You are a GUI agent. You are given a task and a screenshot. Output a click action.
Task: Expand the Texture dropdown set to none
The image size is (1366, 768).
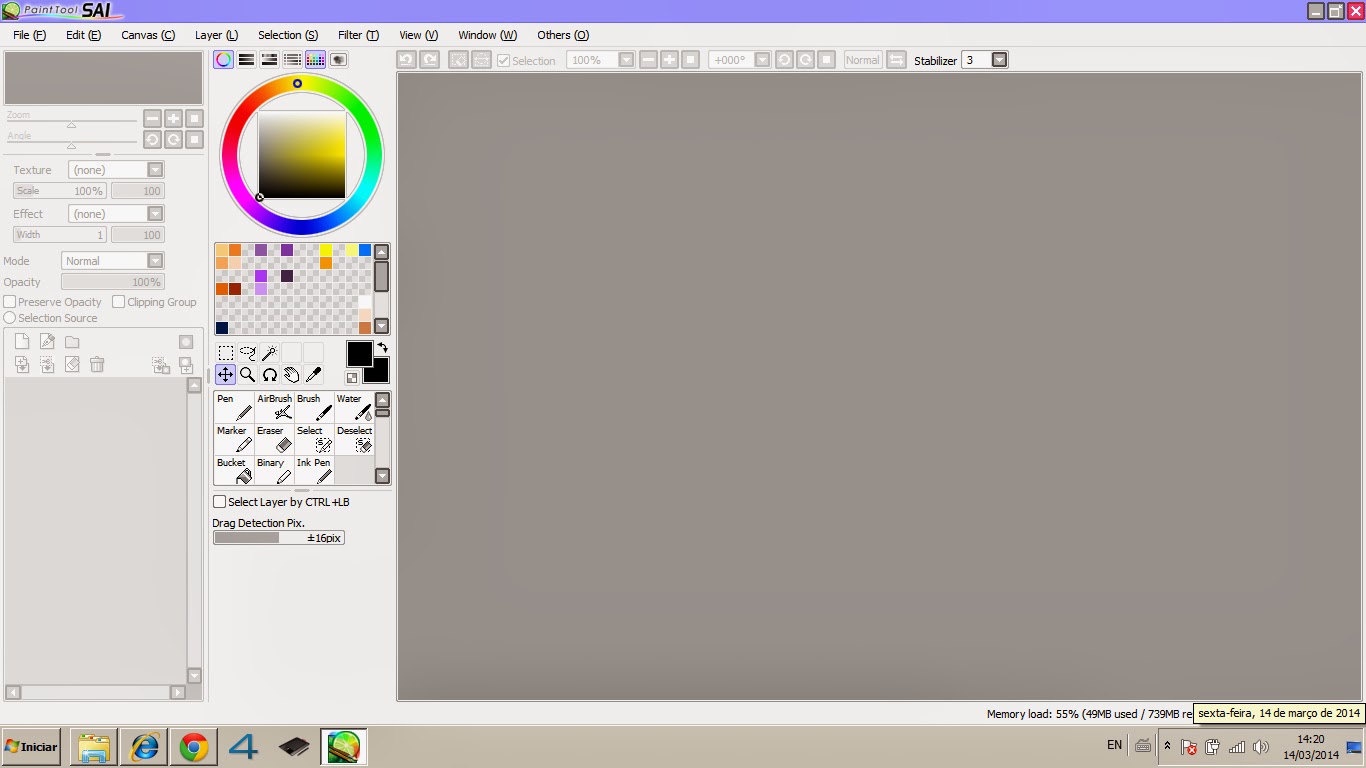(155, 169)
